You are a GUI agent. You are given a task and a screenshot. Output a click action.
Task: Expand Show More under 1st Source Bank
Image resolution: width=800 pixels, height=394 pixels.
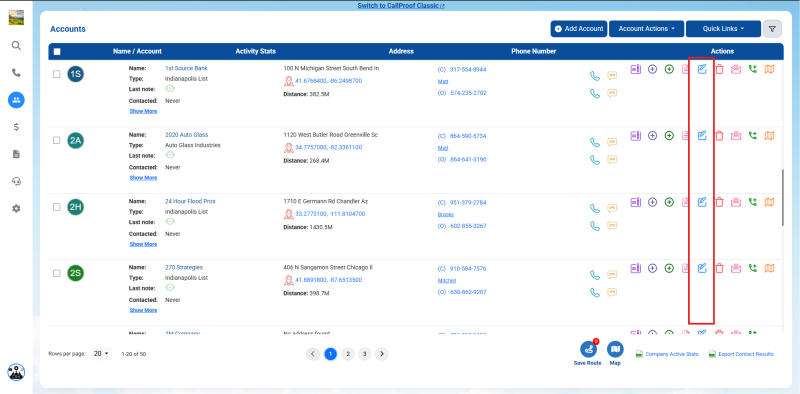tap(143, 111)
